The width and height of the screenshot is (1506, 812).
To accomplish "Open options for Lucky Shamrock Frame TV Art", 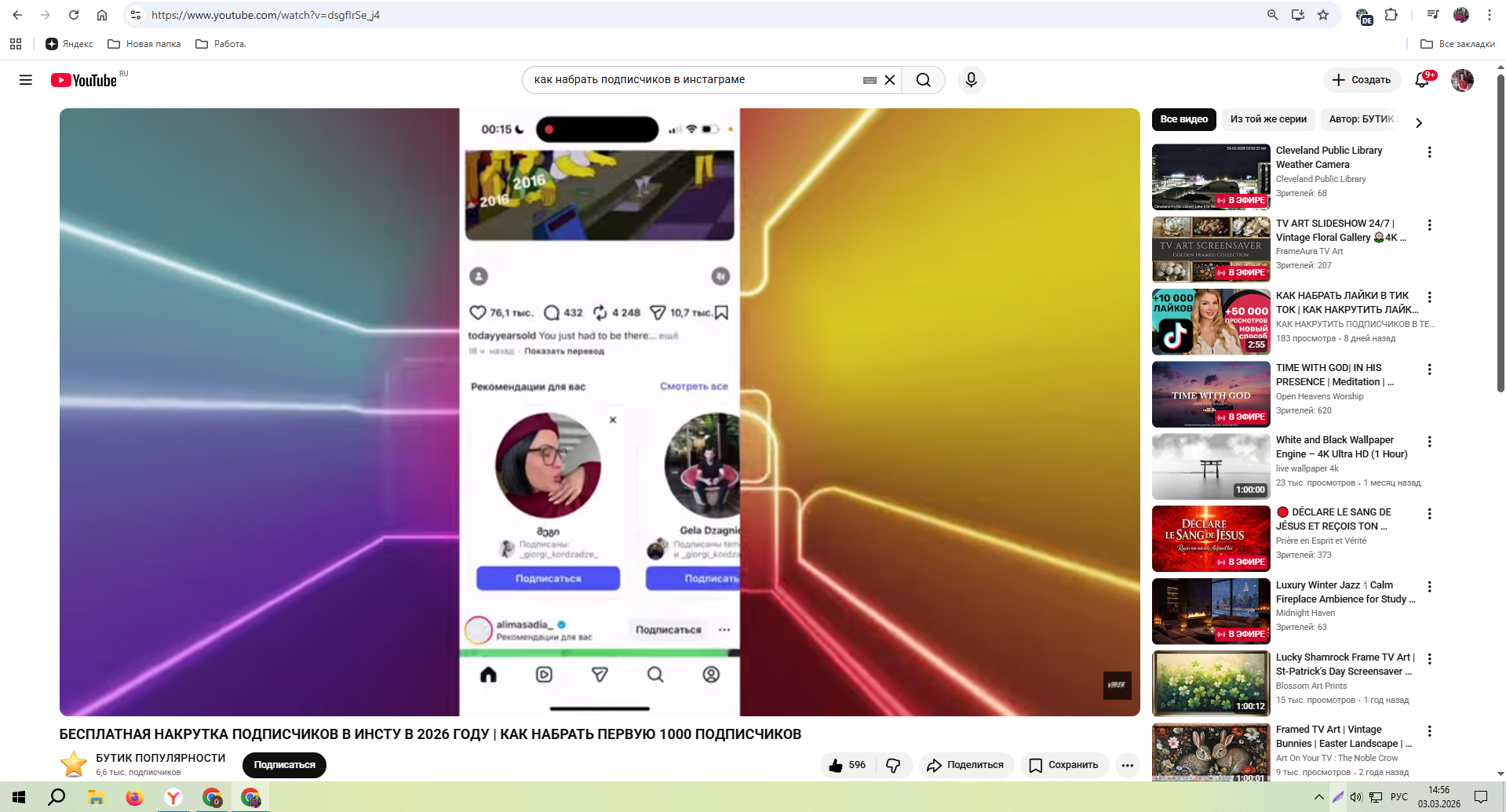I will [1430, 659].
